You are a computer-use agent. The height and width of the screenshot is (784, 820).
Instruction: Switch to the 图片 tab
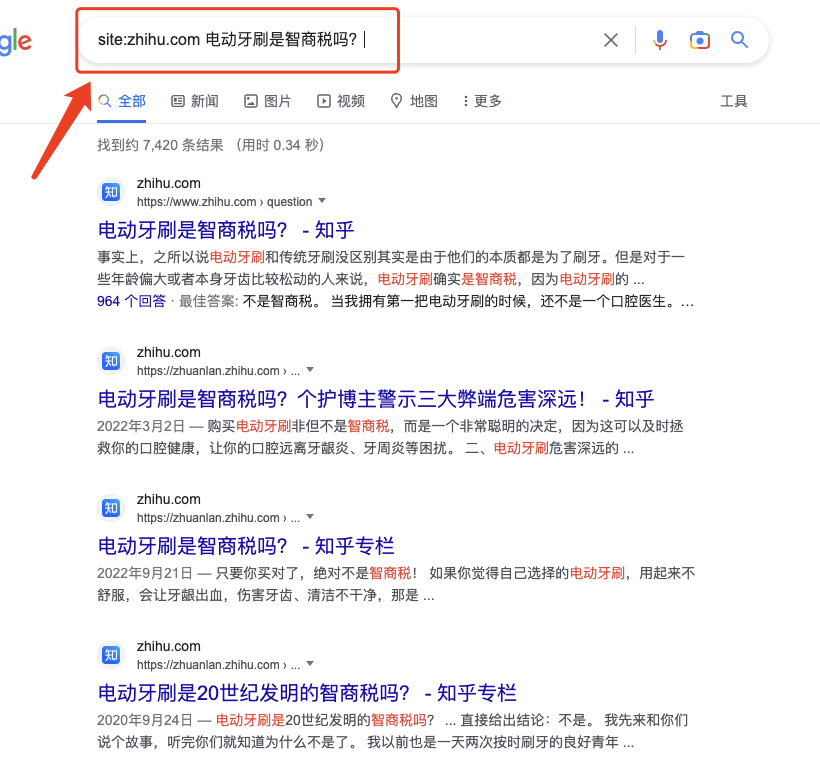coord(268,101)
